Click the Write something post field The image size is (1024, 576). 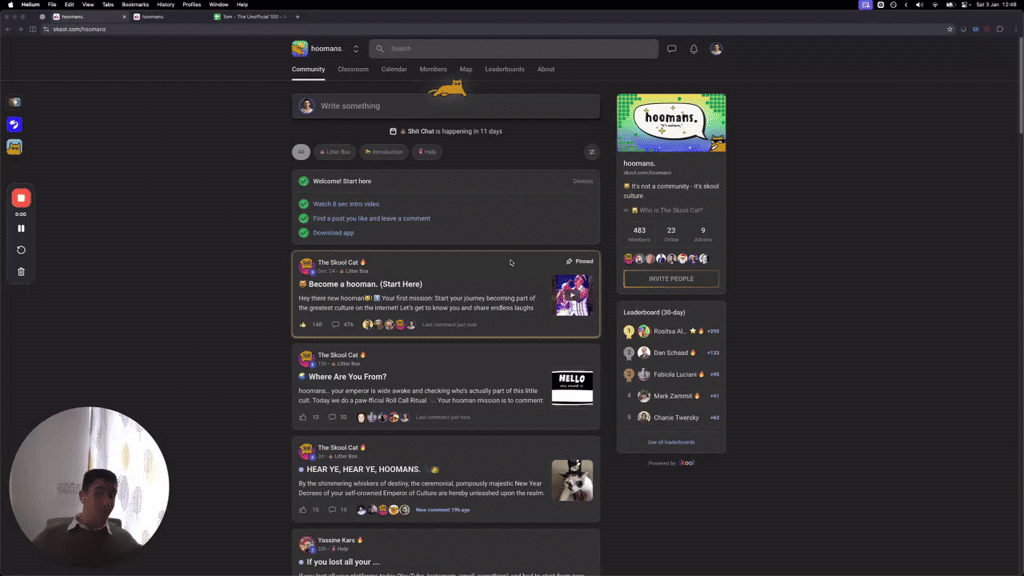click(x=446, y=106)
